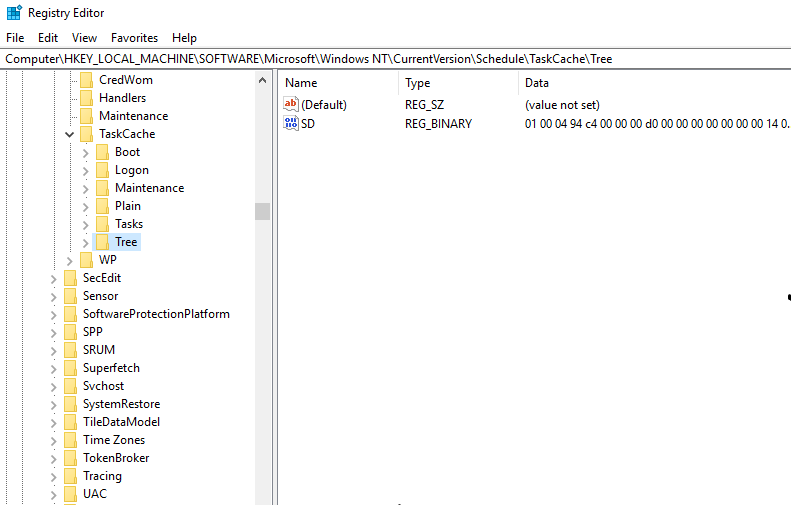Viewport: 791px width, 505px height.
Task: Click the Svchost folder icon
Action: [x=70, y=386]
